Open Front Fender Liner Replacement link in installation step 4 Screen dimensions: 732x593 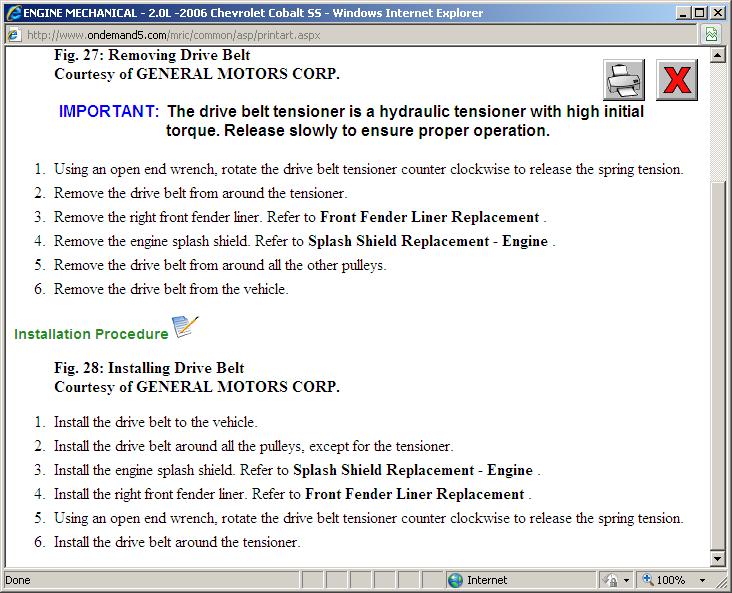[415, 494]
